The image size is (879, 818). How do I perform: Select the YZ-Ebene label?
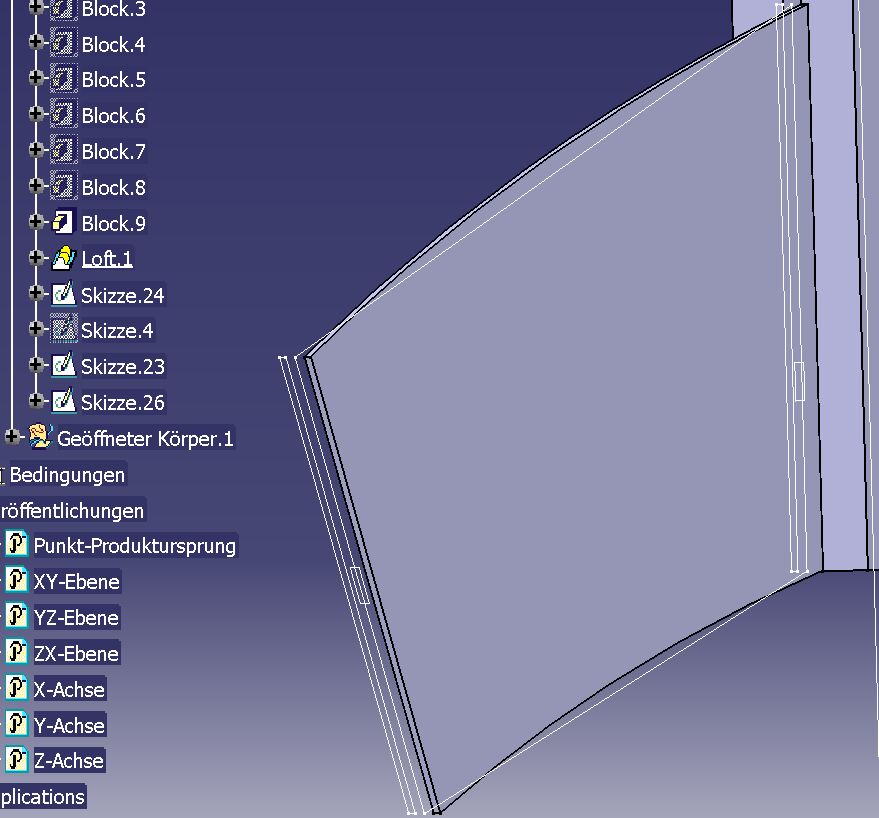[x=76, y=617]
